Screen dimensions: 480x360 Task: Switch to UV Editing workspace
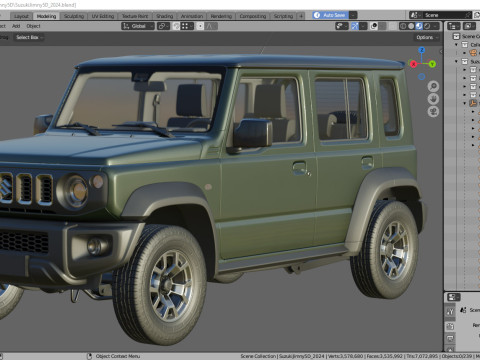point(103,16)
